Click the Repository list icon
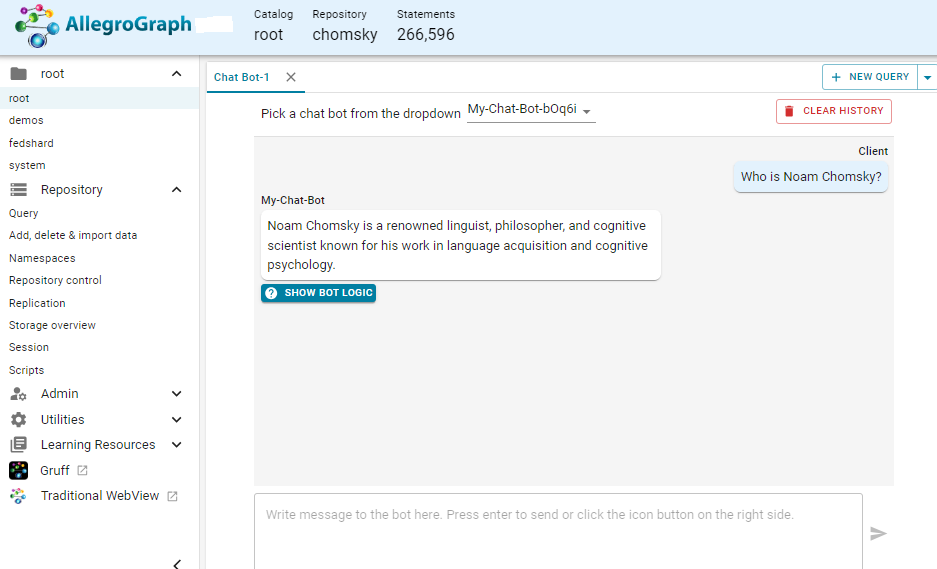Screen dimensions: 937x569 click(18, 190)
